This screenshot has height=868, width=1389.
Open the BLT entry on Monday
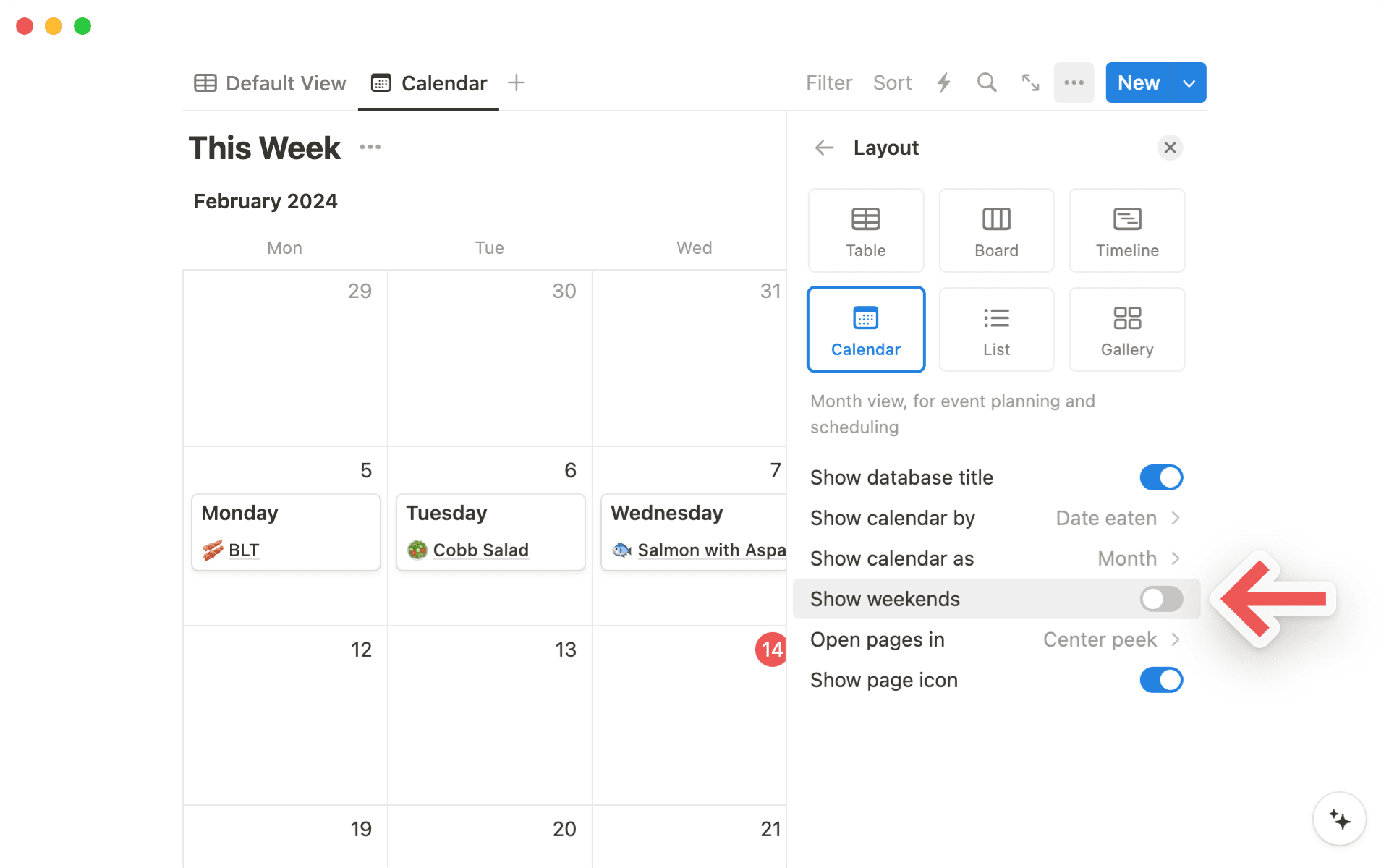pos(243,550)
